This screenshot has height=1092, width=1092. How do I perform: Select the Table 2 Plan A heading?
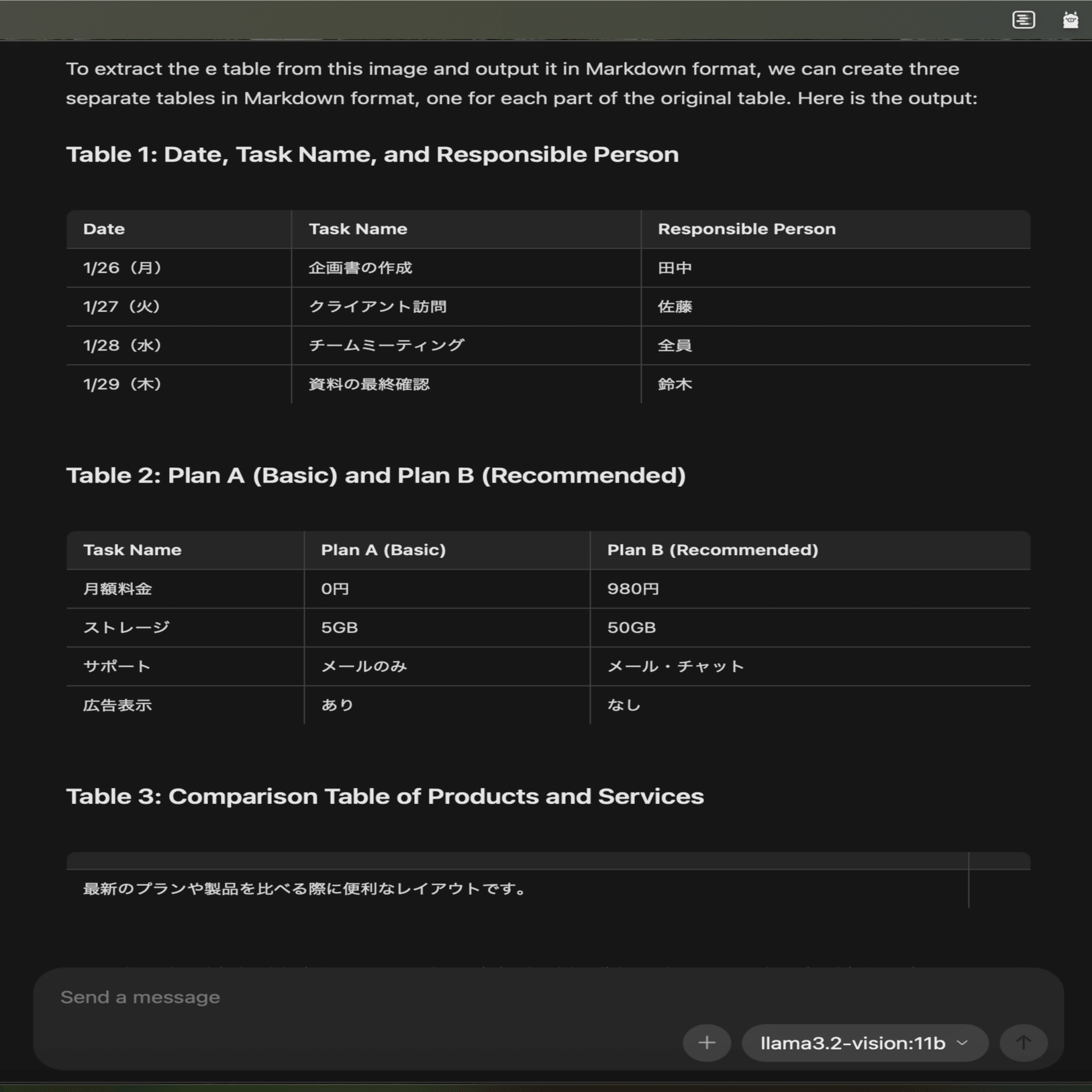tap(376, 475)
